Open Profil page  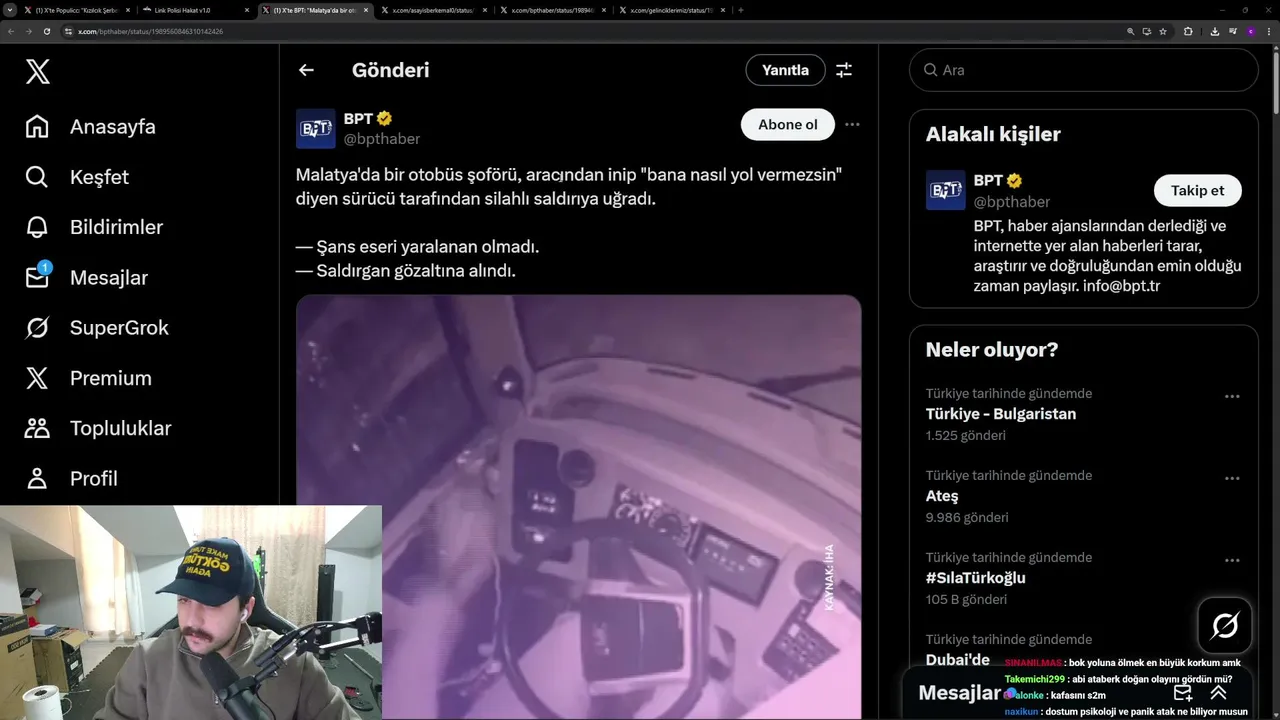(70, 478)
